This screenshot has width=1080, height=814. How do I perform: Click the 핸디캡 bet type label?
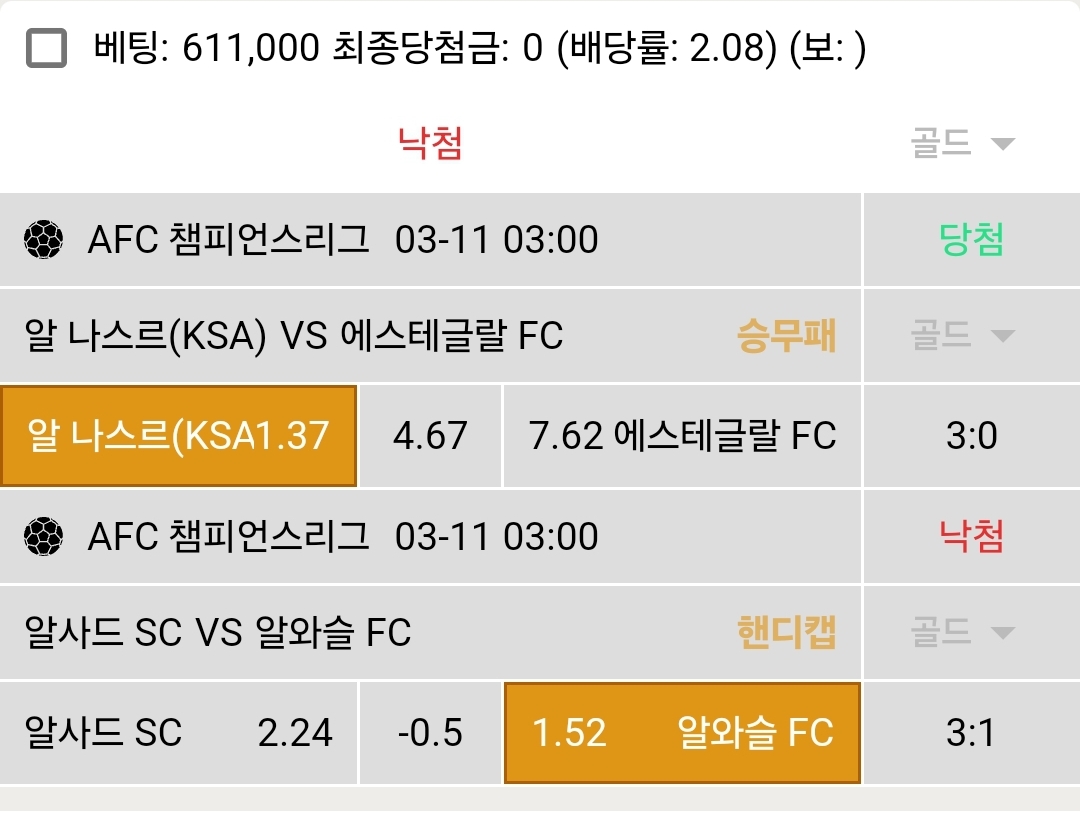click(786, 633)
